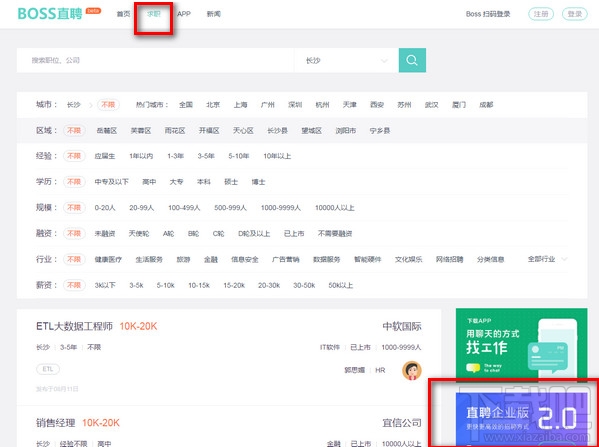
Task: Select 不限 in the 薪资 row
Action: coord(74,285)
